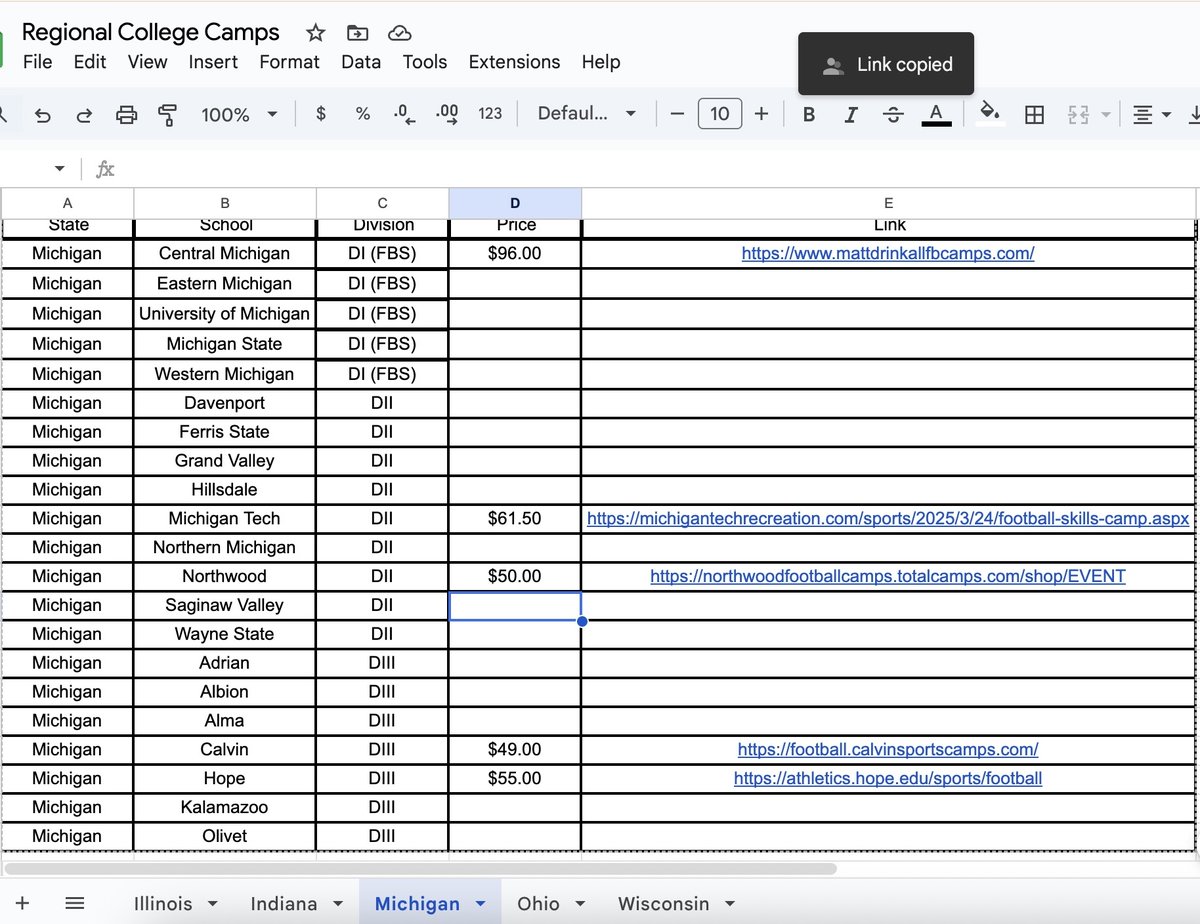
Task: Click the cloud document status icon
Action: click(399, 33)
